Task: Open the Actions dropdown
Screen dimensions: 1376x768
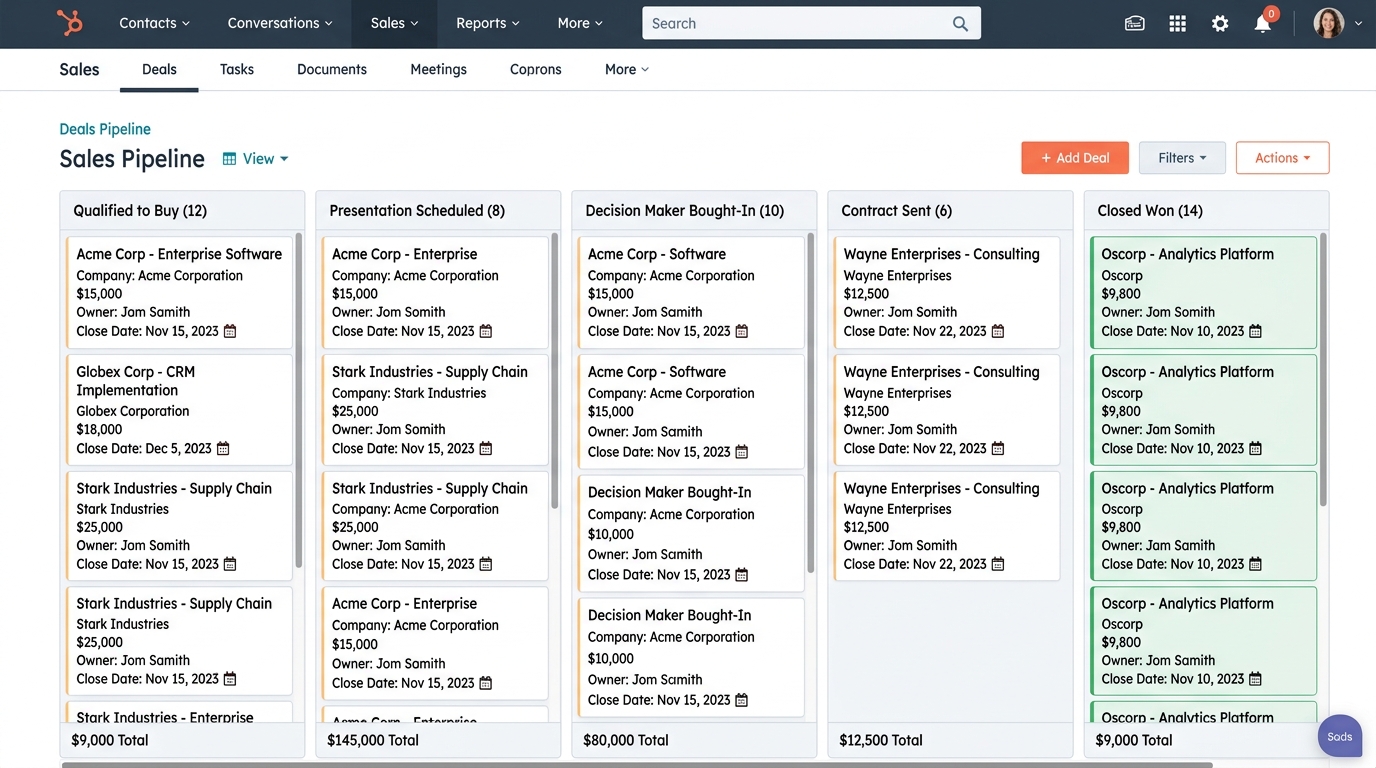Action: tap(1282, 158)
